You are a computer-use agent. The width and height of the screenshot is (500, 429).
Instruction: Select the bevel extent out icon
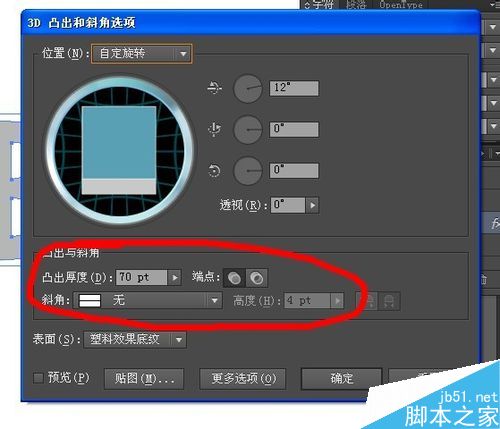(x=367, y=302)
